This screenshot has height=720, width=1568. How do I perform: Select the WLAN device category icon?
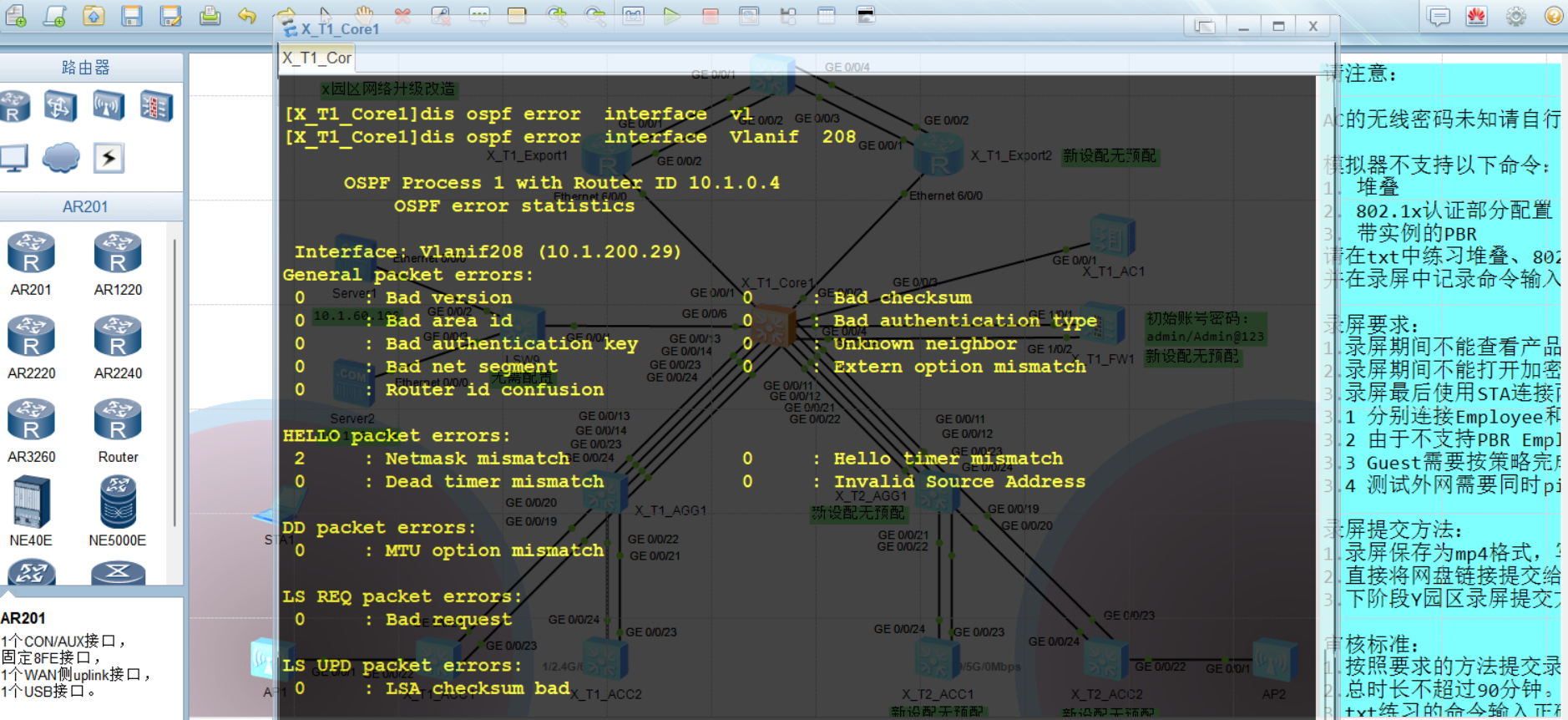[109, 106]
